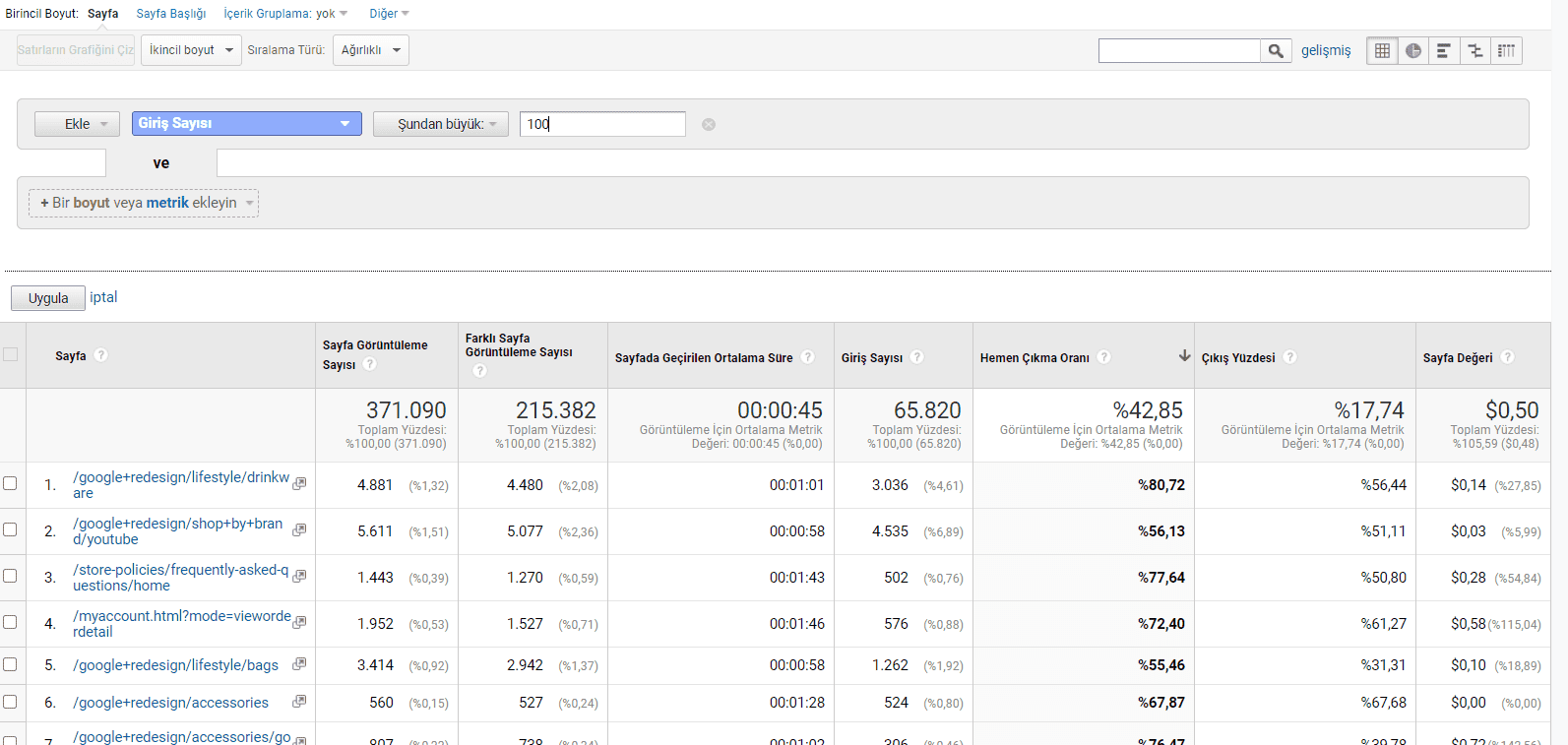Viewport: 1568px width, 745px height.
Task: Switch to pie chart percentage view
Action: 1413,51
